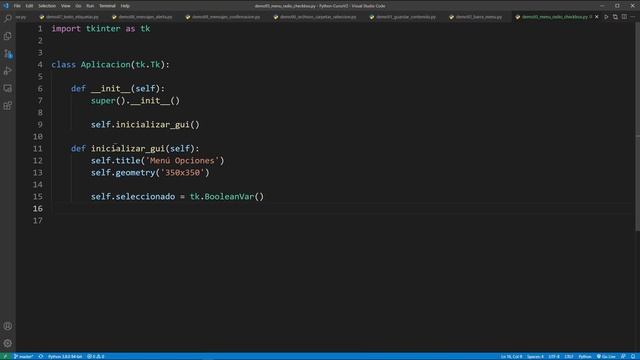Viewport: 640px width, 360px height.
Task: Click the 'self.inicializar_gui()' call on line 9
Action: [145, 124]
